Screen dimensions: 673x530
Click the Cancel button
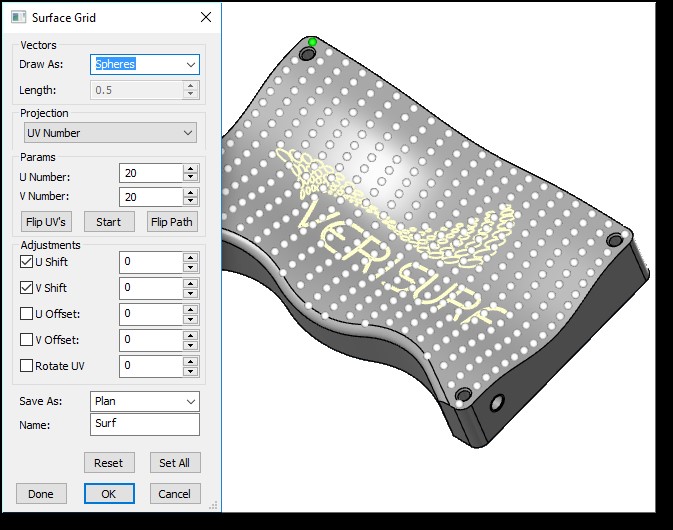[175, 494]
